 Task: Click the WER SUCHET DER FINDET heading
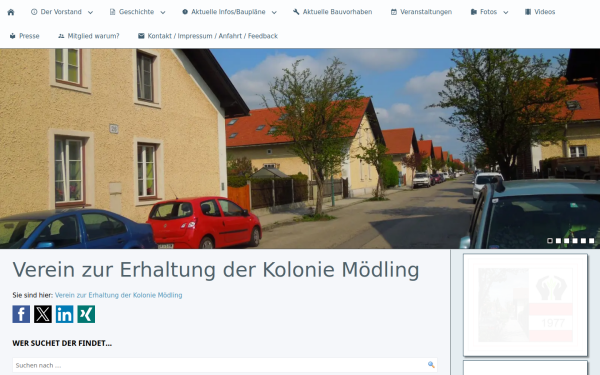point(62,343)
